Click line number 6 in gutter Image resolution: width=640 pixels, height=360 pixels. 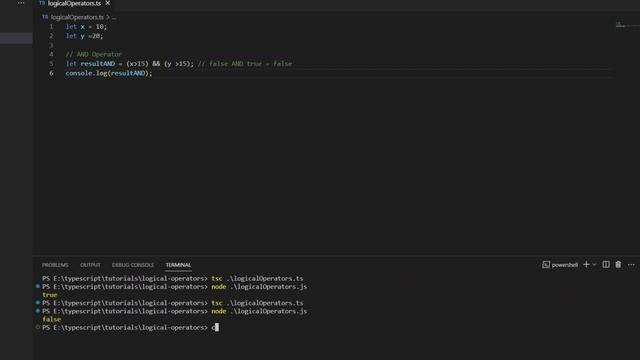tap(51, 73)
